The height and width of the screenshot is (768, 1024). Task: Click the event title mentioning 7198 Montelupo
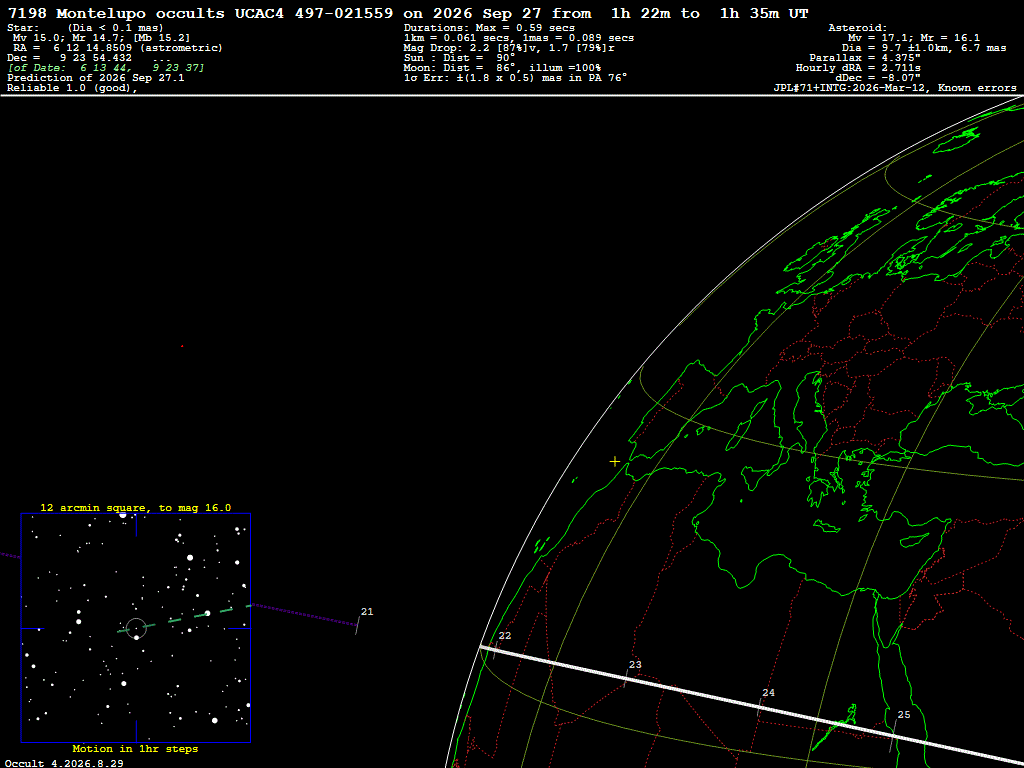[408, 13]
